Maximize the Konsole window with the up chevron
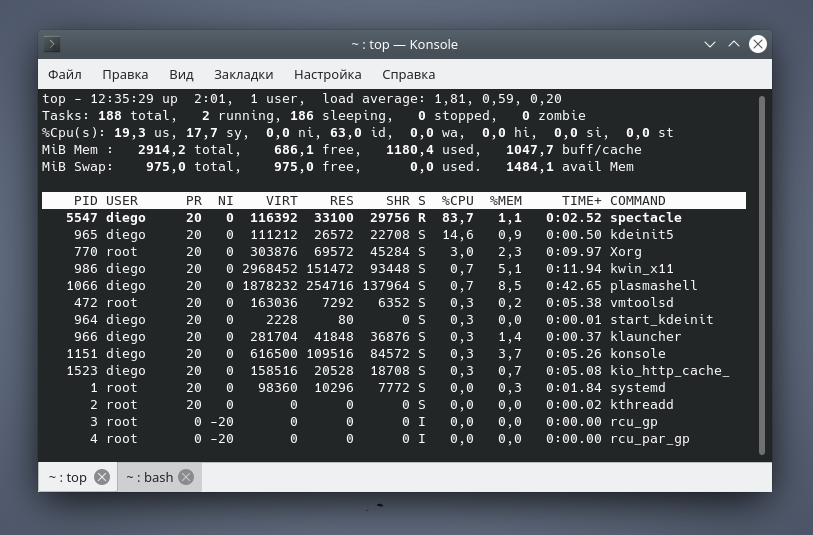Screen dimensions: 813x535 (x=734, y=44)
